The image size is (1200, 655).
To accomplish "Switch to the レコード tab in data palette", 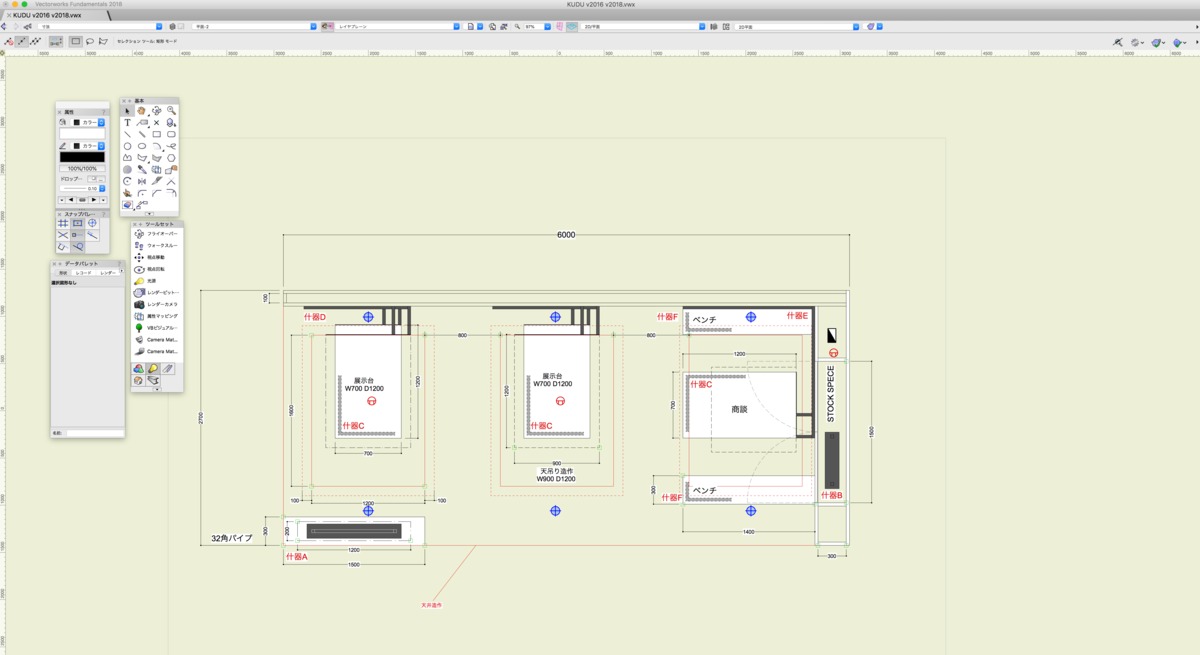I will point(84,273).
